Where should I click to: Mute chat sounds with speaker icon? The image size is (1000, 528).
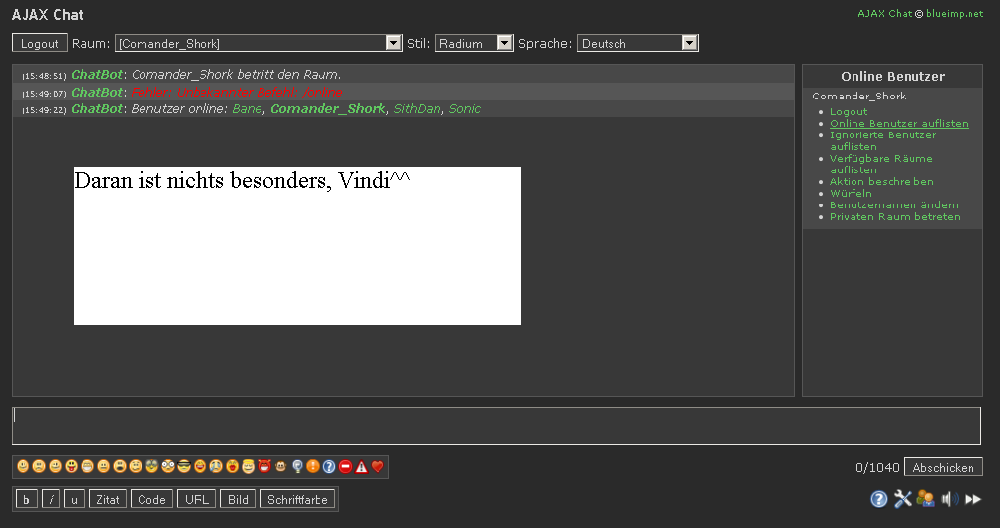pyautogui.click(x=950, y=499)
